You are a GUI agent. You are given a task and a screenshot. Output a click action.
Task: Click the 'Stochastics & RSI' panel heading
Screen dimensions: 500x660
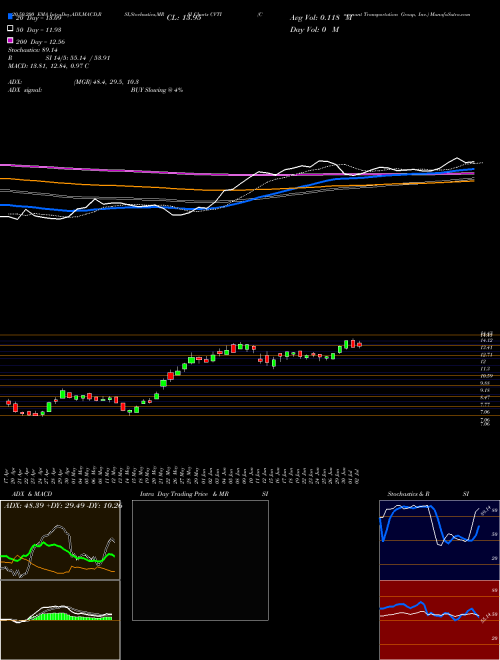(428, 494)
